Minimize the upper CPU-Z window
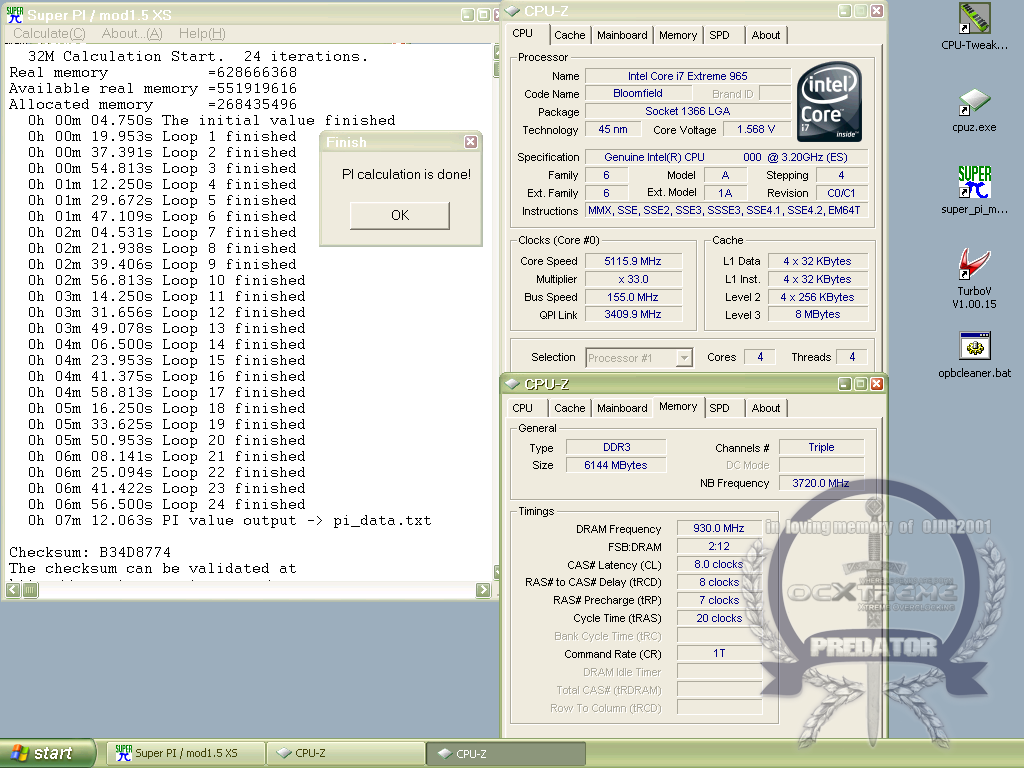The width and height of the screenshot is (1024, 768). pyautogui.click(x=845, y=11)
